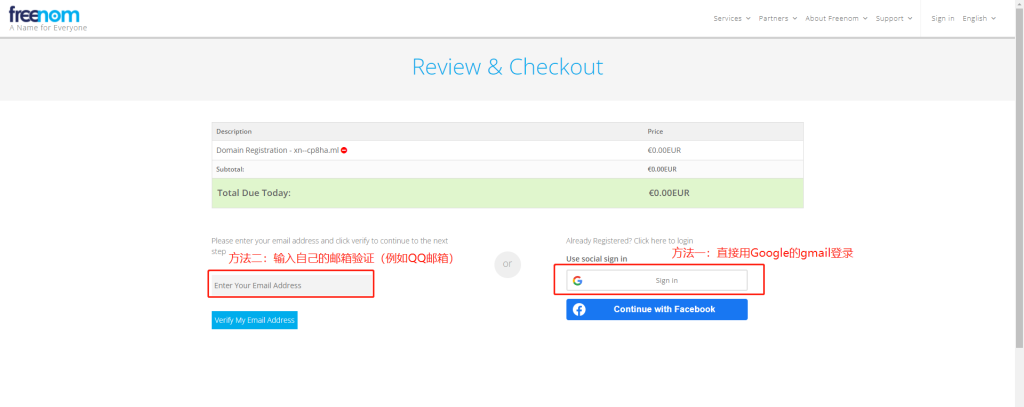Remove the xn--cp8ha.ml domain via red icon
This screenshot has height=407, width=1024.
point(344,150)
